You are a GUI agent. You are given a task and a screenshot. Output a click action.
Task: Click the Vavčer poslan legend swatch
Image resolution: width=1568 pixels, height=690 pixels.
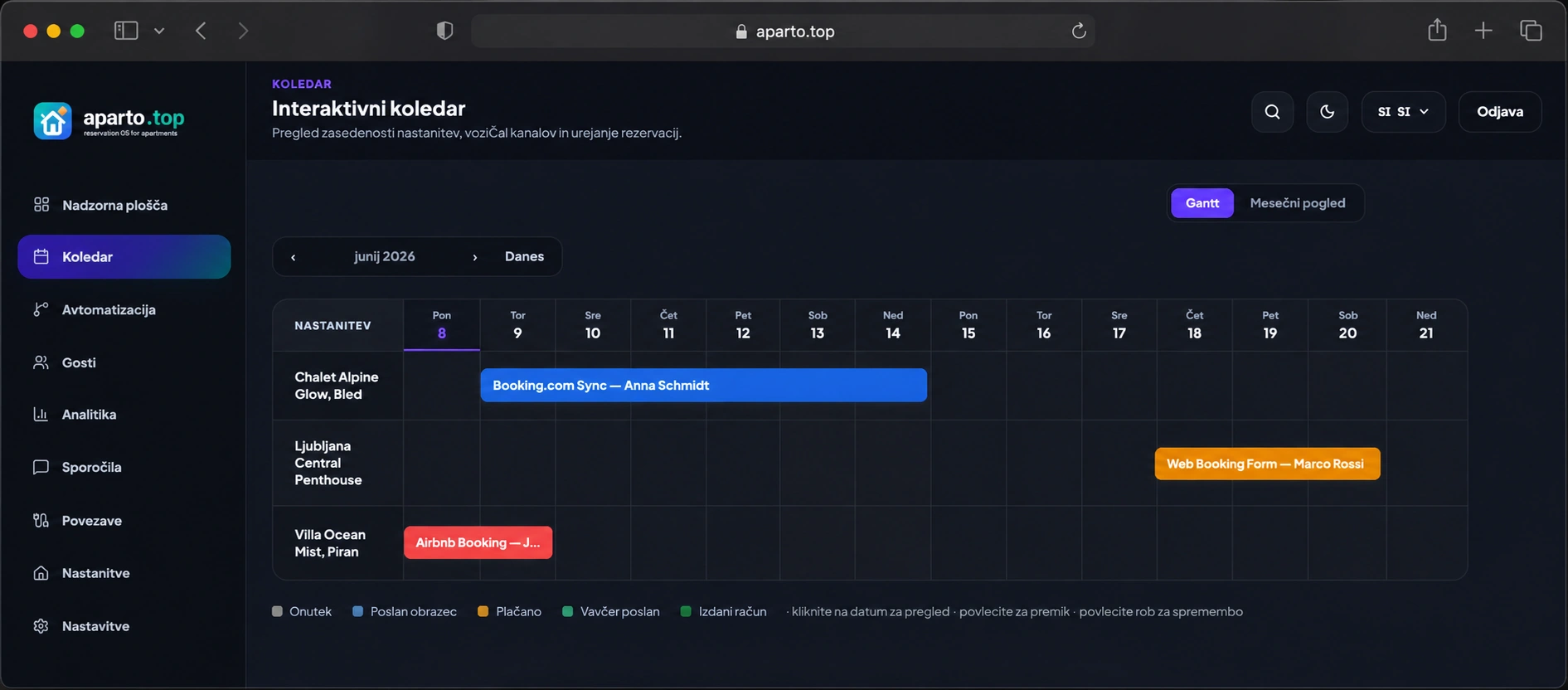coord(567,611)
